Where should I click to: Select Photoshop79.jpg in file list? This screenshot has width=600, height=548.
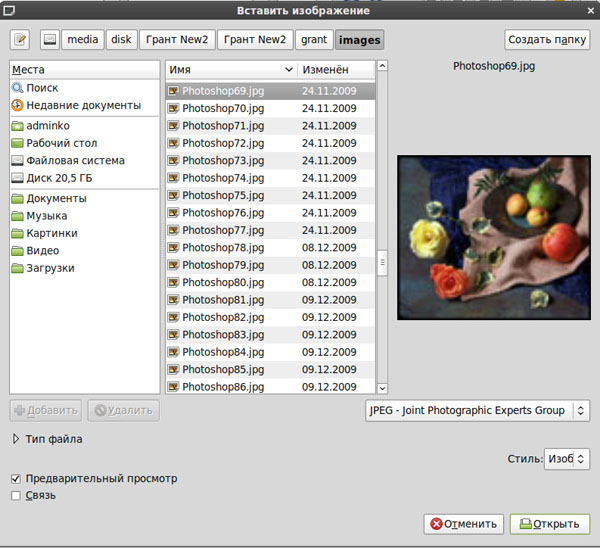(x=271, y=265)
